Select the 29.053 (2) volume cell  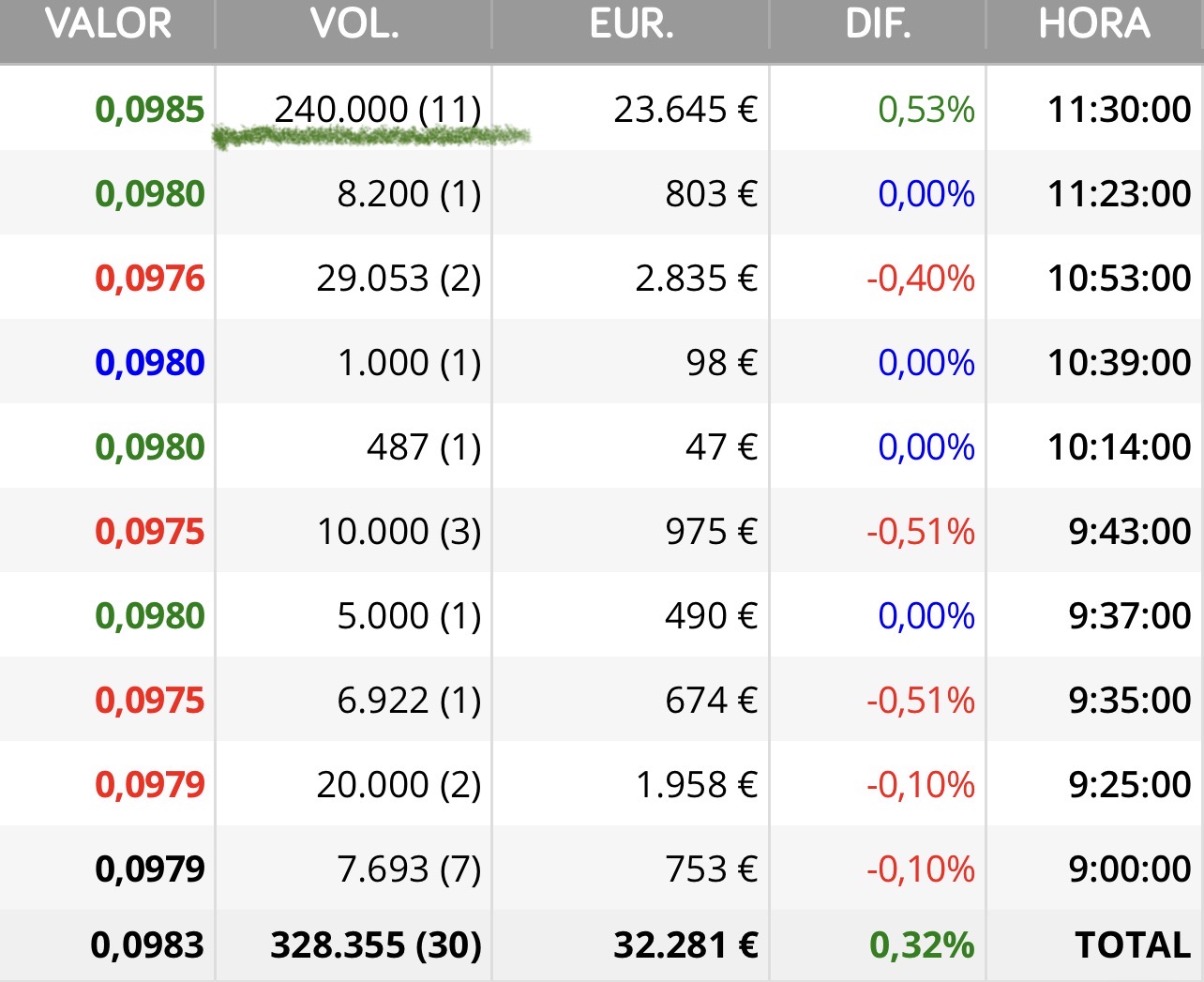[x=399, y=279]
